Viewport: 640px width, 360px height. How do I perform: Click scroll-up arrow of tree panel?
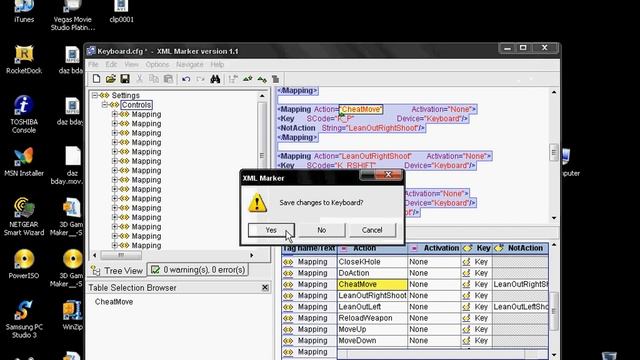click(x=262, y=96)
